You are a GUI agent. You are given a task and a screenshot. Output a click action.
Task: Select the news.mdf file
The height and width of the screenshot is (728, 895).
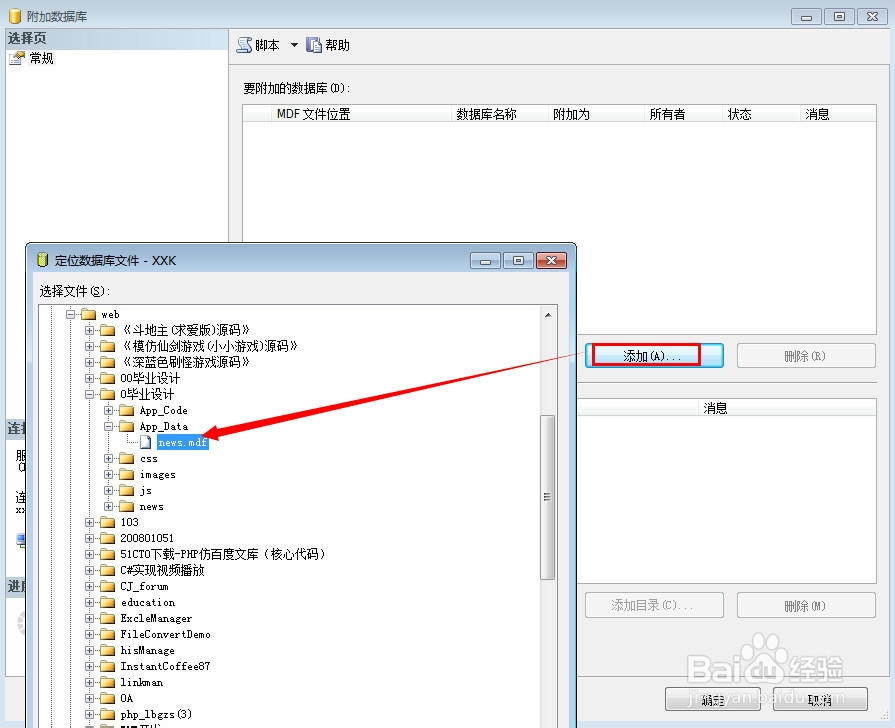[183, 443]
